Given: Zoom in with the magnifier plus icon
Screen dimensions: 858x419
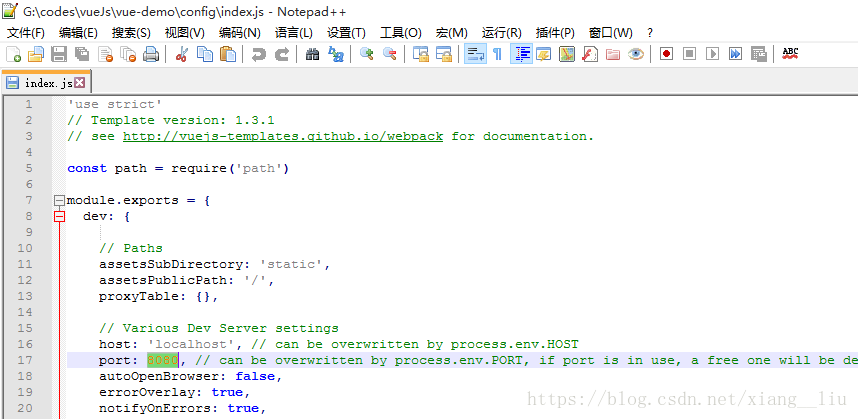Looking at the screenshot, I should (x=366, y=54).
